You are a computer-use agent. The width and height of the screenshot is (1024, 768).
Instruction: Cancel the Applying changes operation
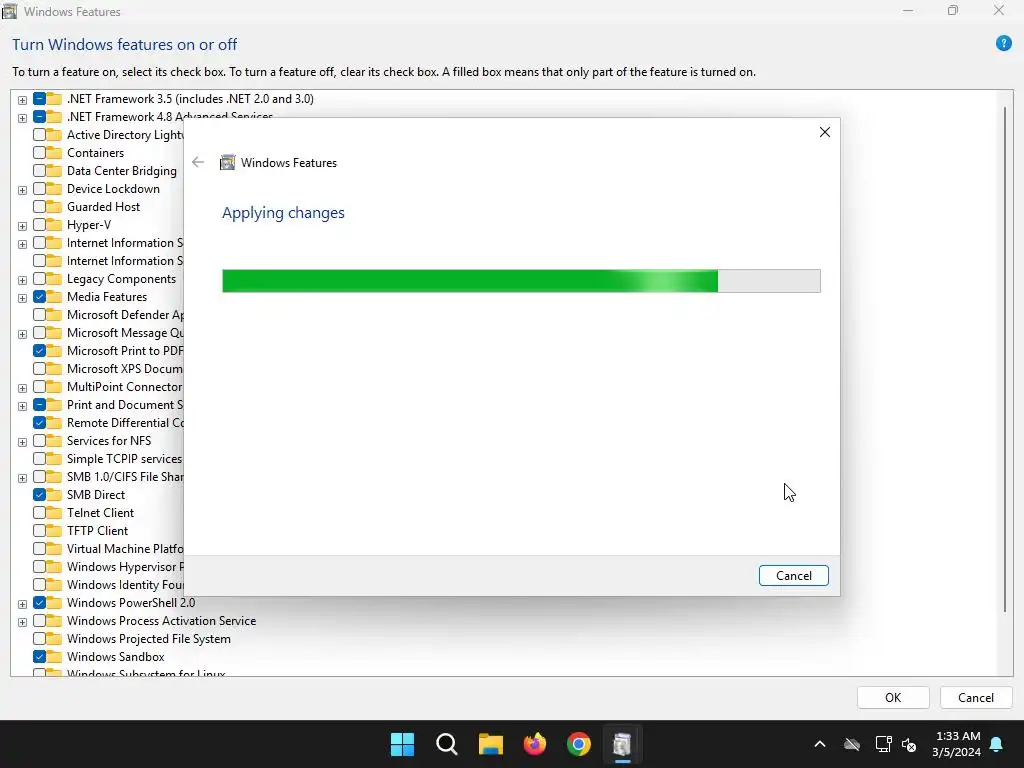coord(793,575)
